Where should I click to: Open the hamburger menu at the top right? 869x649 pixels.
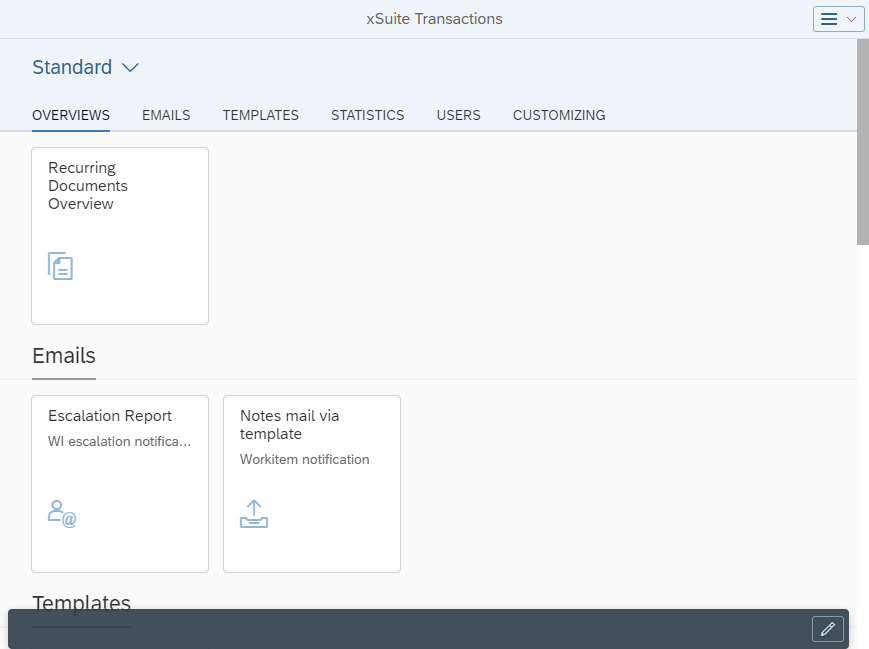(831, 18)
